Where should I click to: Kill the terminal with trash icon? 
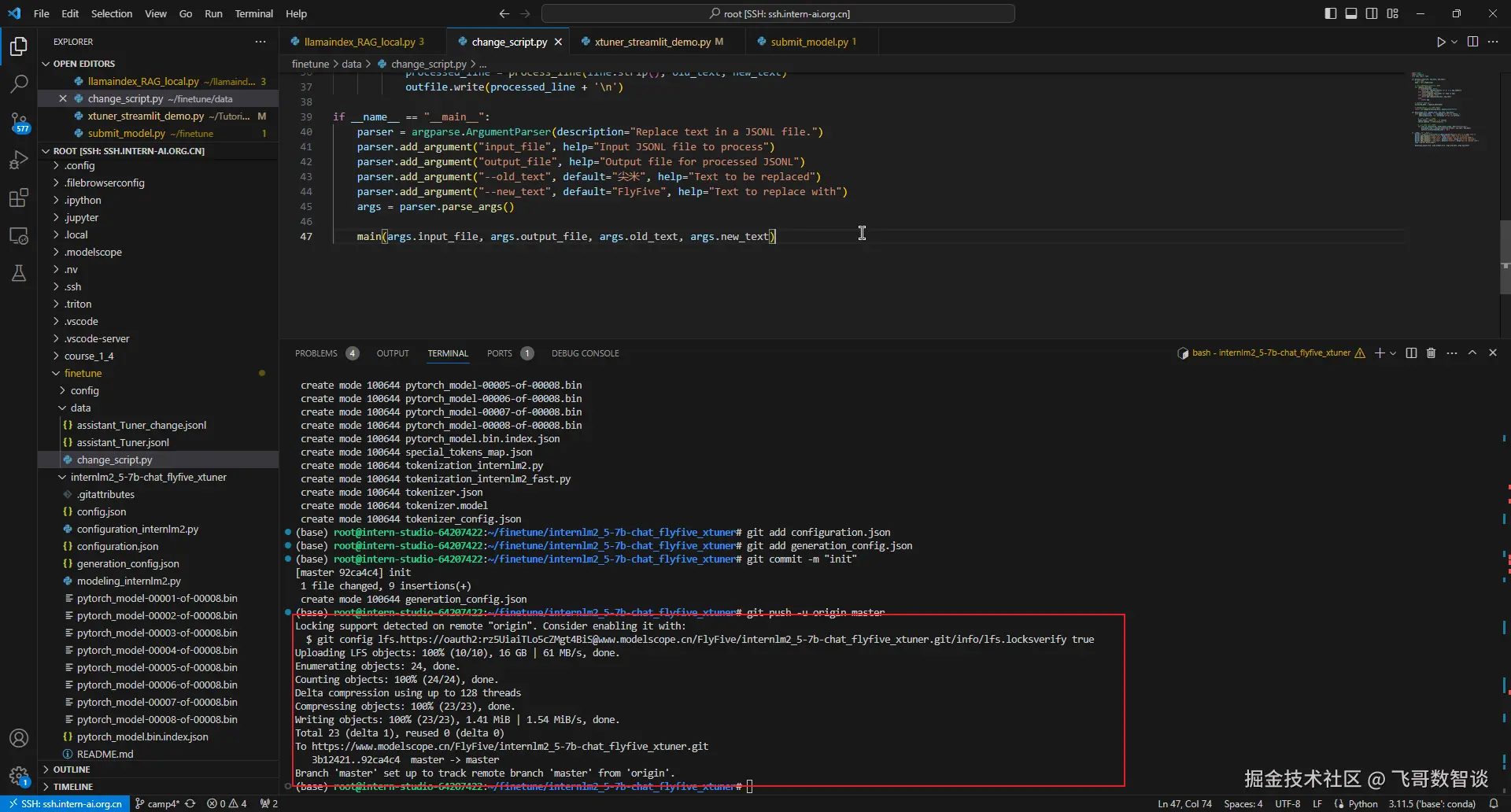[x=1431, y=353]
